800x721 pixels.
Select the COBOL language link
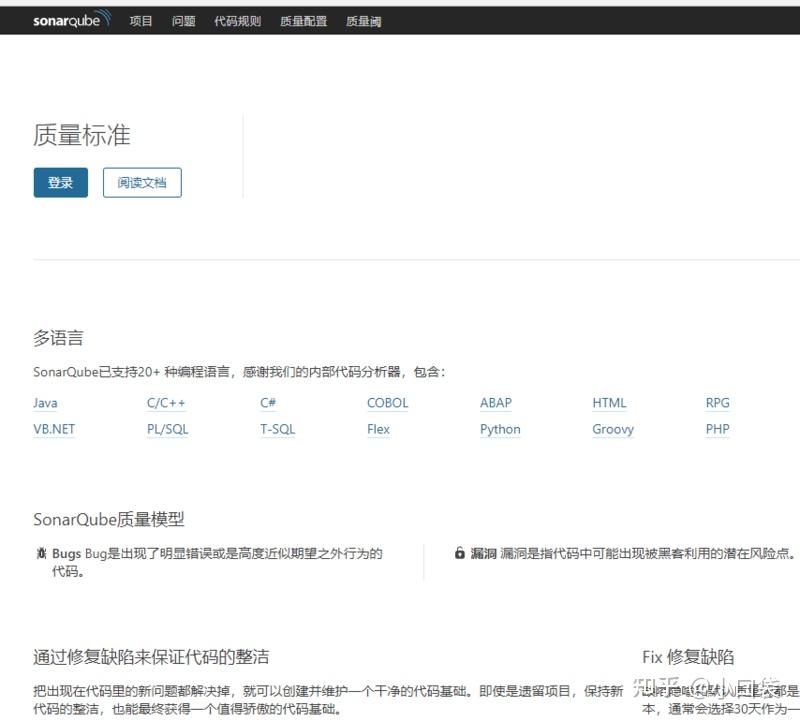[387, 403]
